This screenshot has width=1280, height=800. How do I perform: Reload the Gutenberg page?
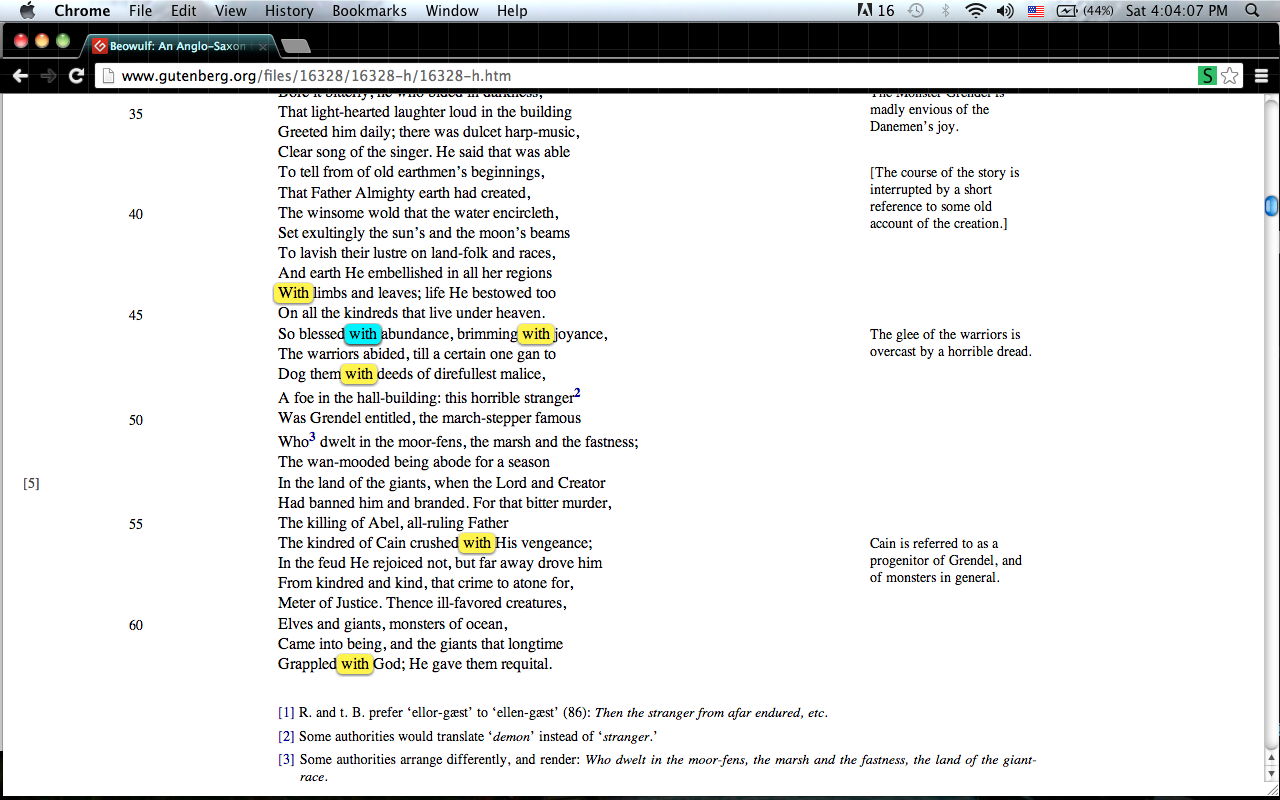76,76
